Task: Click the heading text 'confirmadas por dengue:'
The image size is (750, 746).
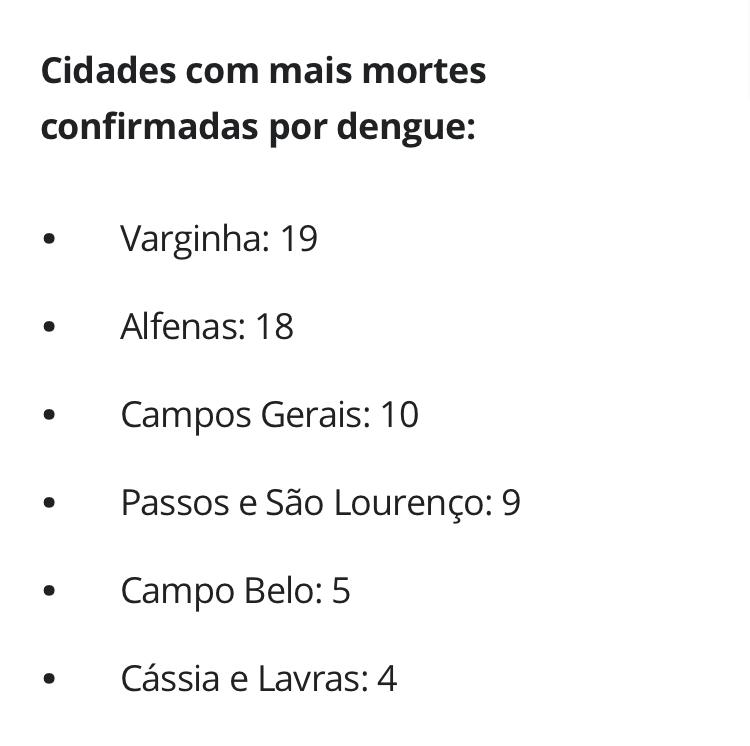Action: (x=258, y=127)
